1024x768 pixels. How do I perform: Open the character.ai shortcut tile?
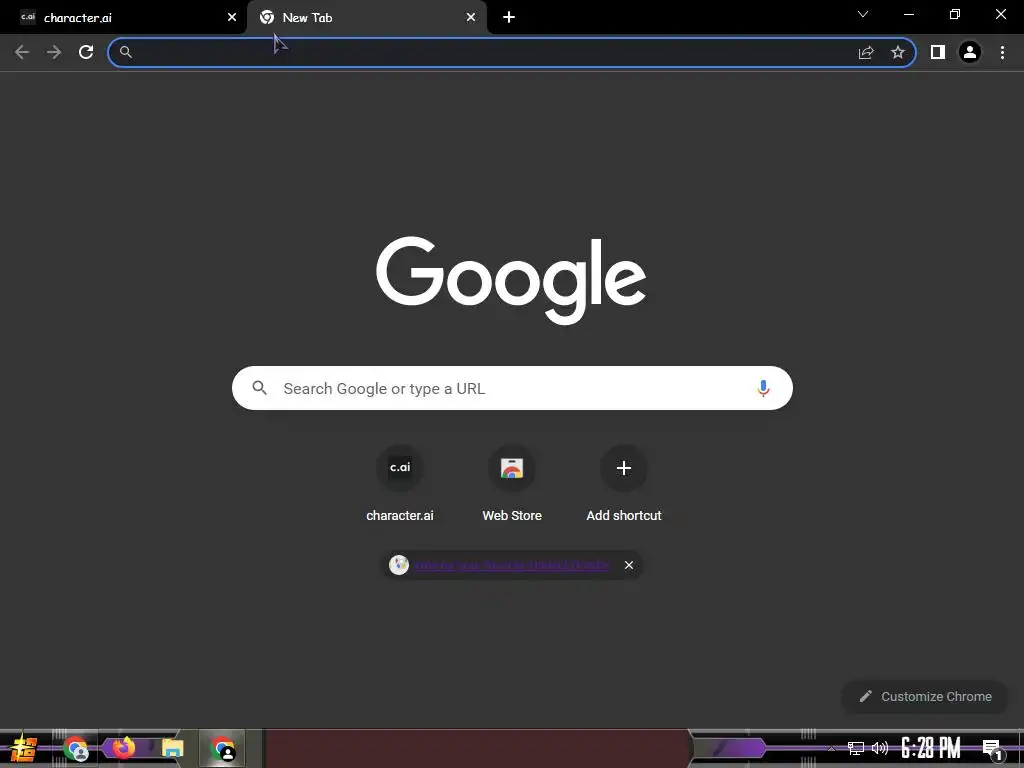[x=400, y=484]
